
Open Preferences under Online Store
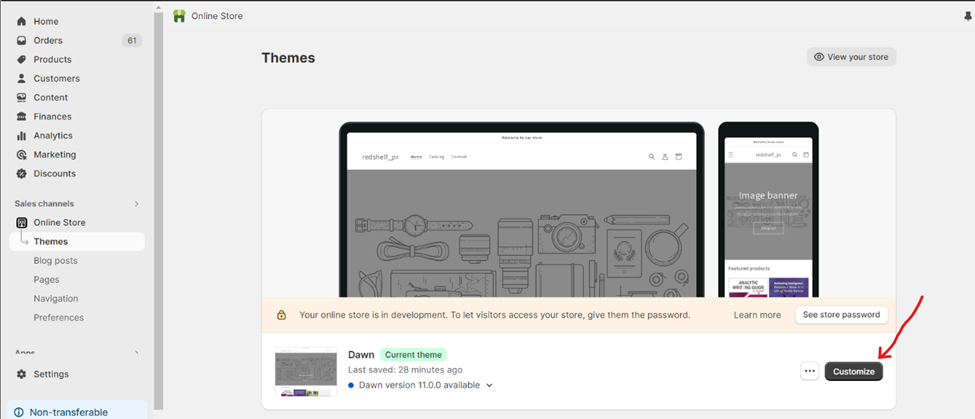coord(58,317)
